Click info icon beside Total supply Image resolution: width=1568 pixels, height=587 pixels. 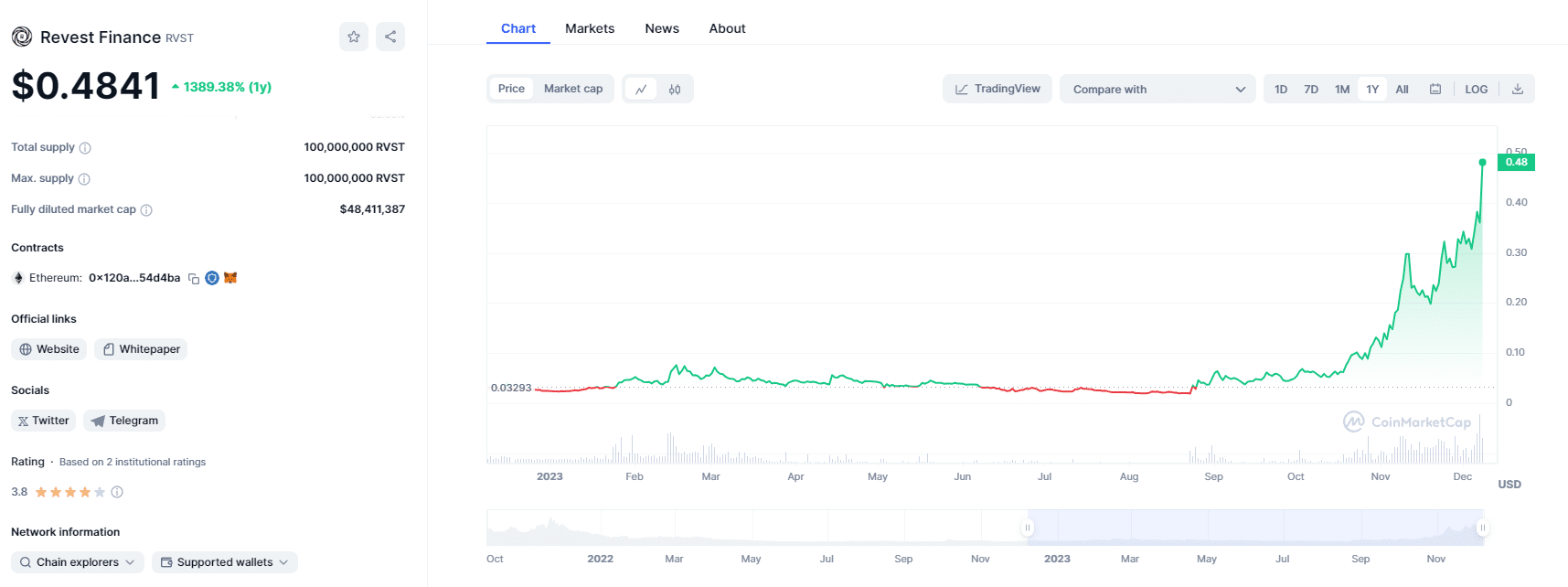pos(85,148)
